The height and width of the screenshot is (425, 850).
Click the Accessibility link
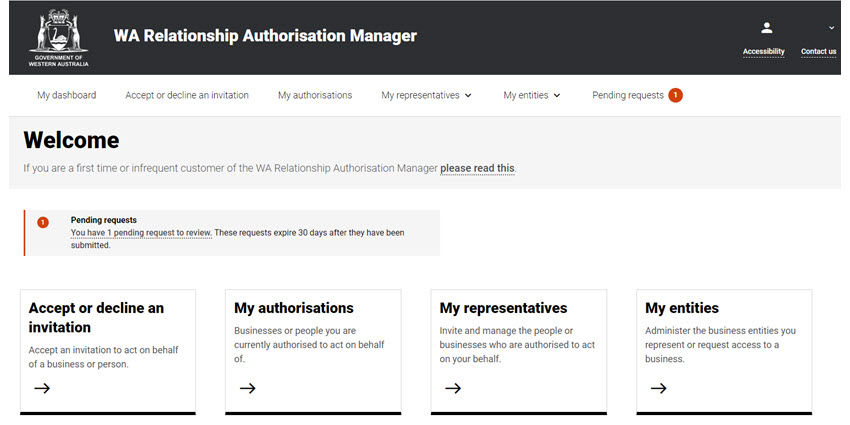coord(763,51)
